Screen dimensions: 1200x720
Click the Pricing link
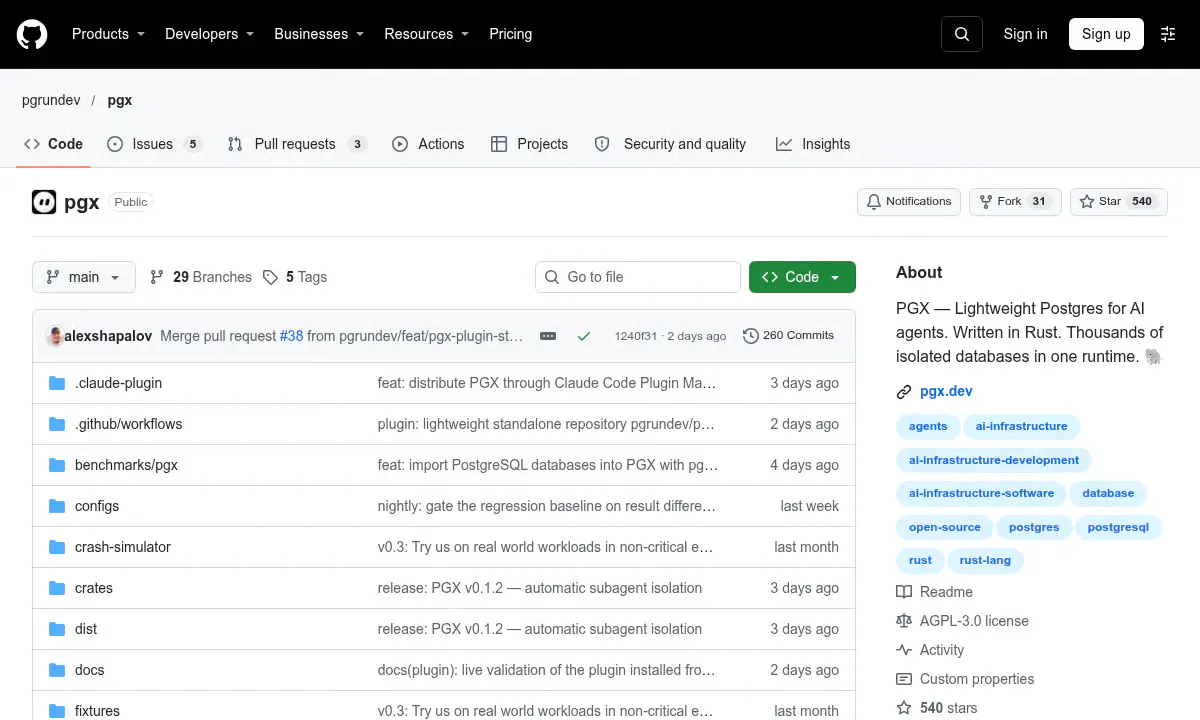pos(510,34)
